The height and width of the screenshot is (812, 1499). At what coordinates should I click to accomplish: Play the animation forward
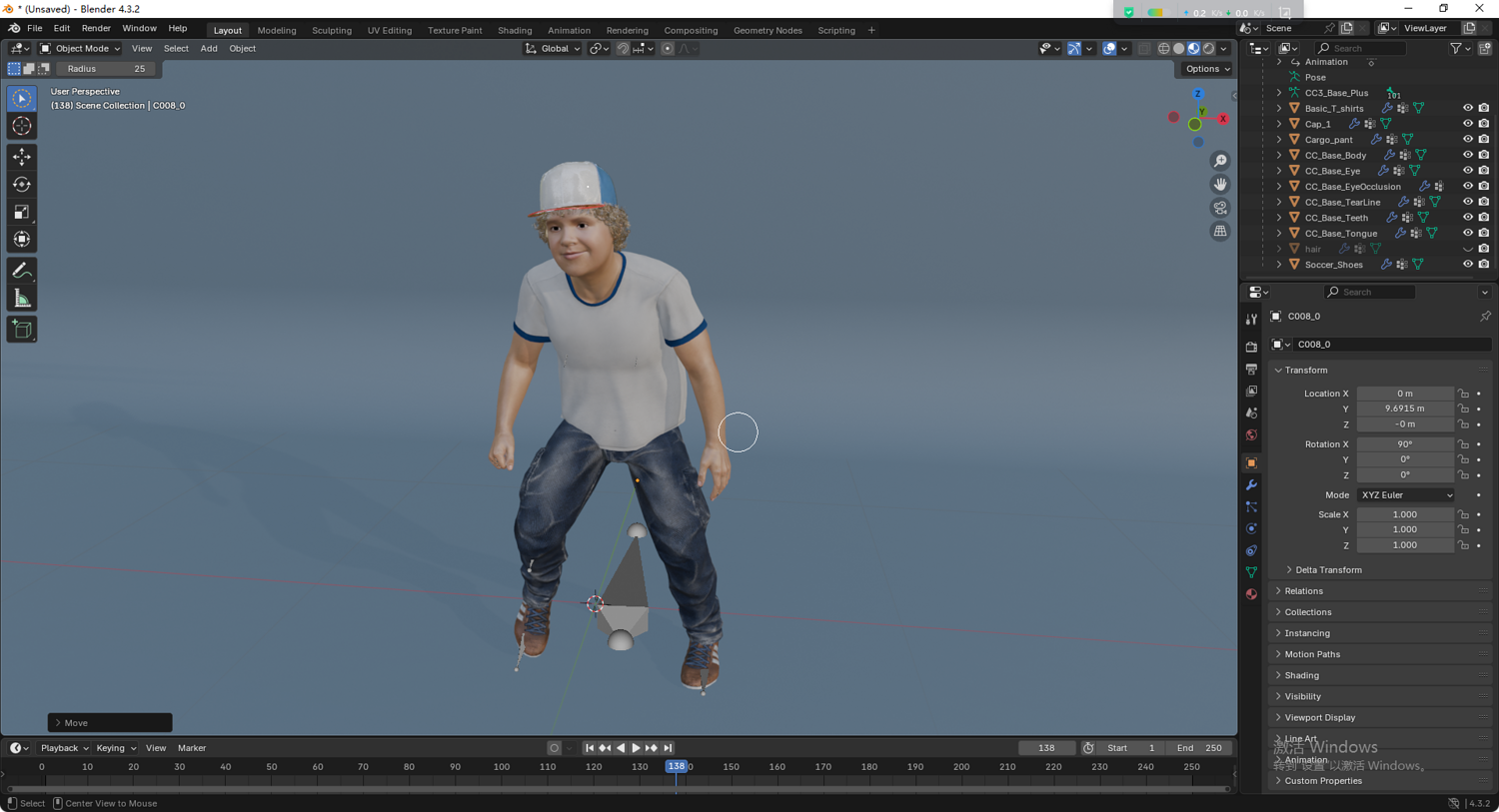click(x=636, y=748)
